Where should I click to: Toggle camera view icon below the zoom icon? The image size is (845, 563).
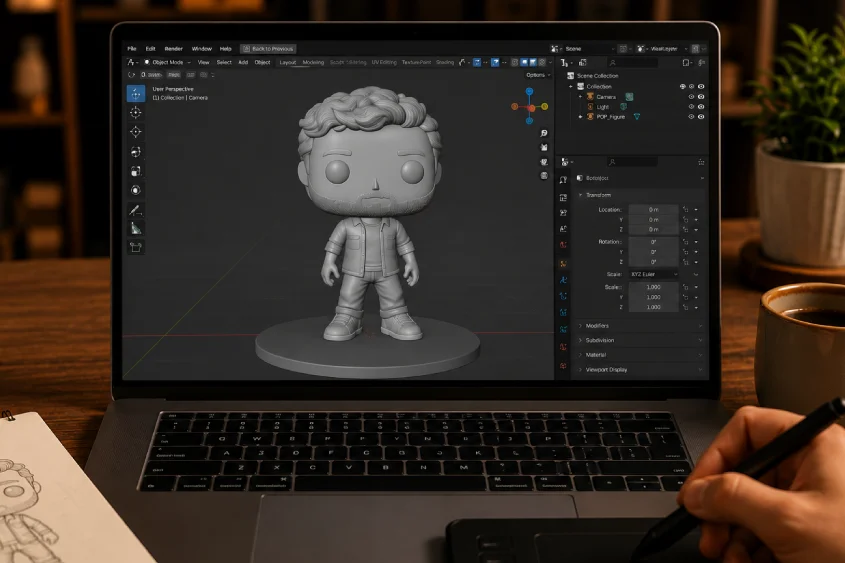click(x=544, y=147)
